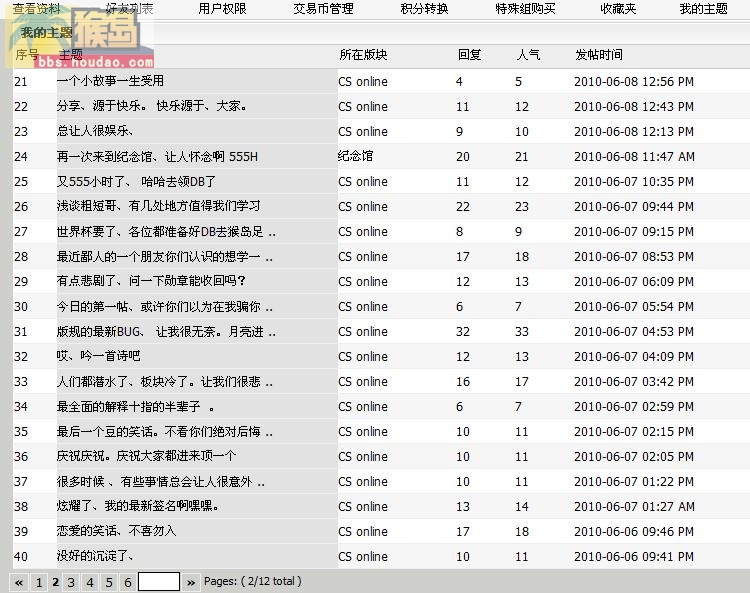750x593 pixels.
Task: Click CS online board in row 40
Action: coord(363,557)
